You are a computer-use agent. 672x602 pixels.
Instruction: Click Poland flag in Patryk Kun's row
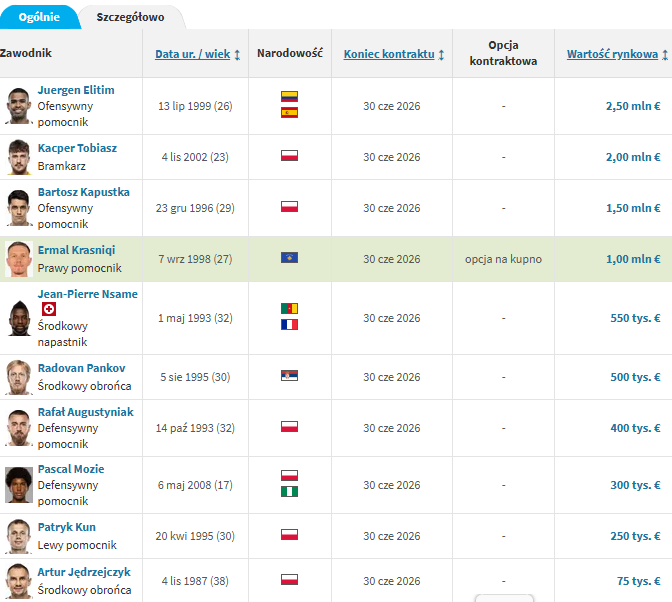point(289,535)
